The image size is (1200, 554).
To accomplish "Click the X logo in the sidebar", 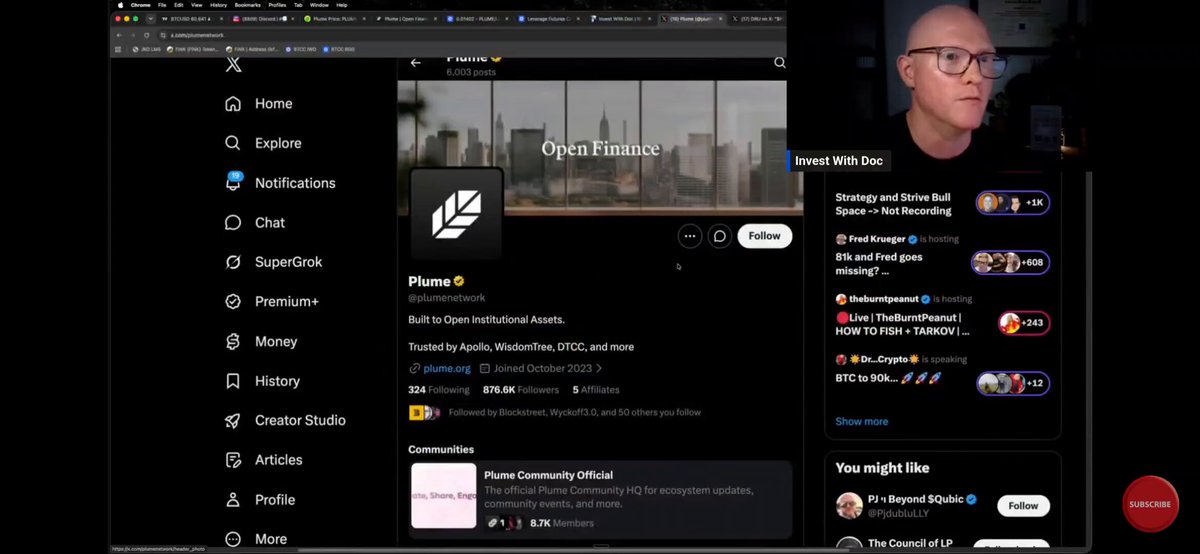I will pos(233,65).
